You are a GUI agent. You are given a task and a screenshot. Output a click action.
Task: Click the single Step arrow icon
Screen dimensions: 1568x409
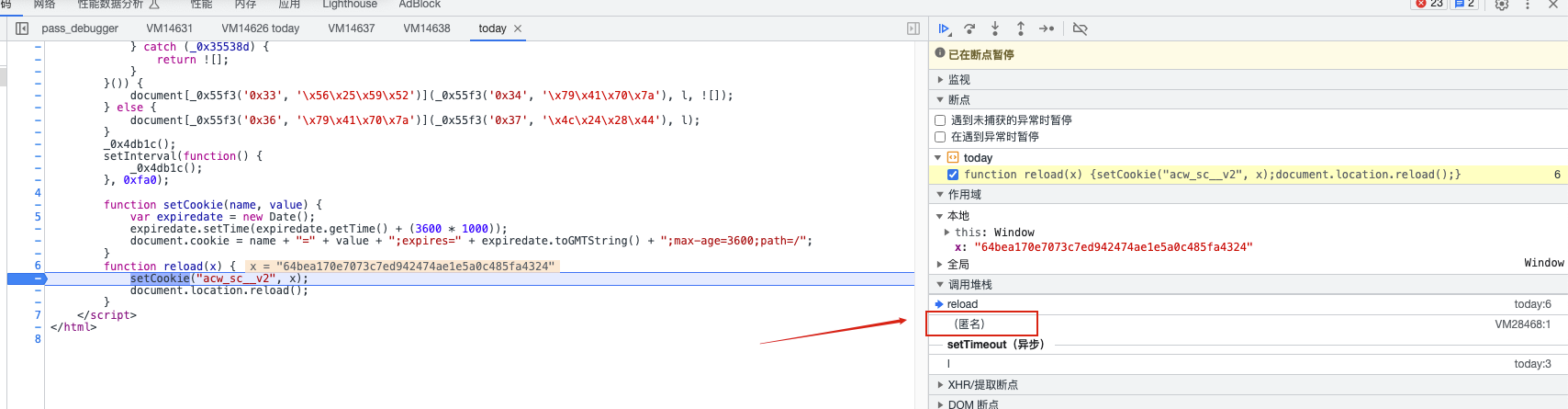click(1047, 29)
